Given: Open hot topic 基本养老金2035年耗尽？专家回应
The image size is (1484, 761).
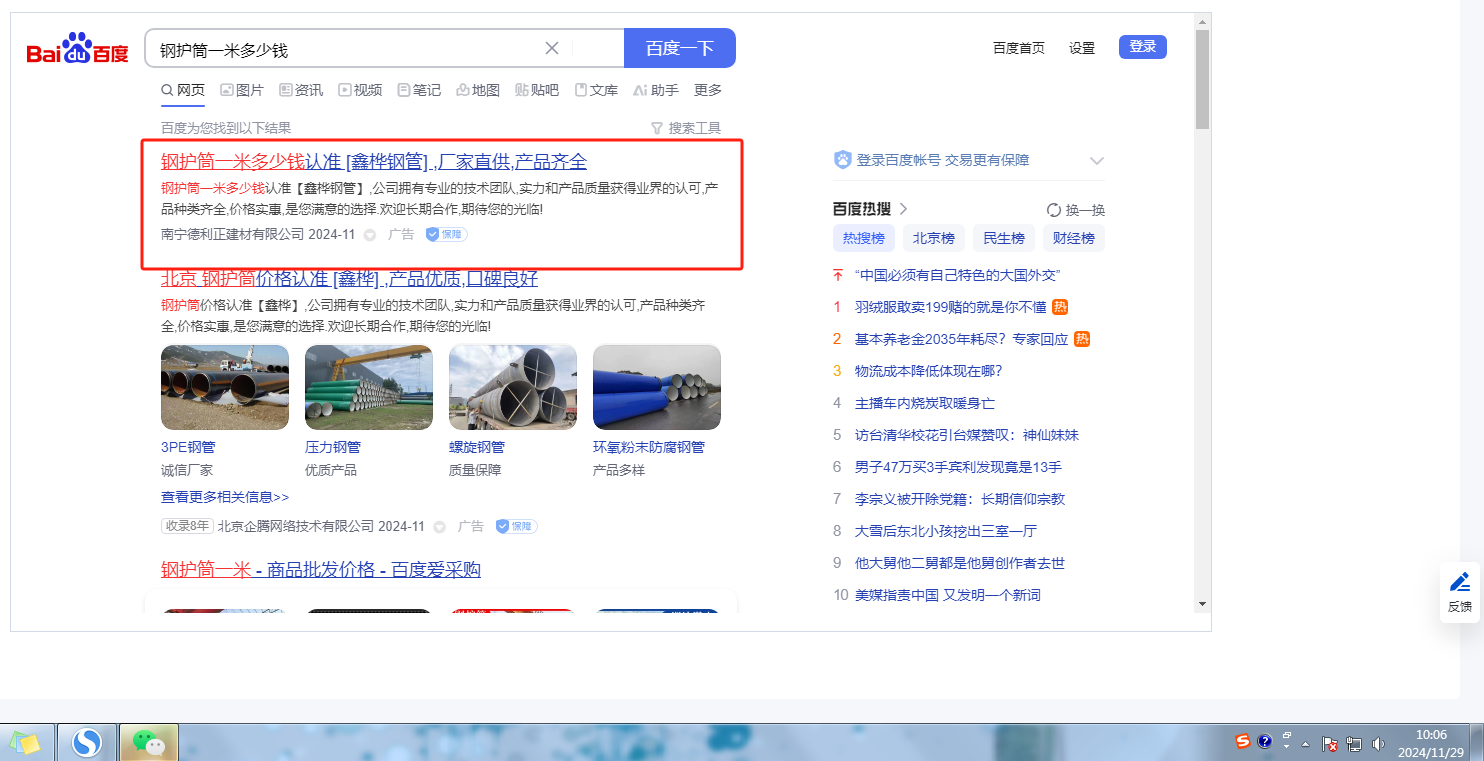Looking at the screenshot, I should point(961,339).
